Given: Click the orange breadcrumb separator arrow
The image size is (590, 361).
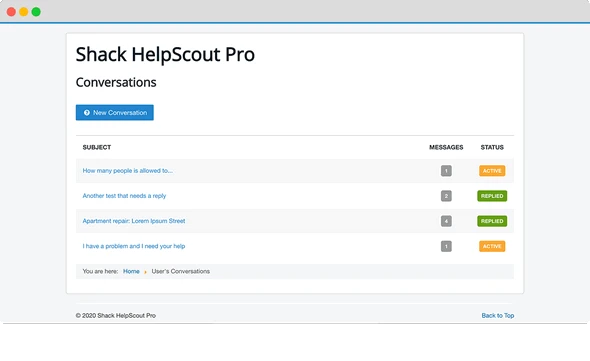Looking at the screenshot, I should point(145,272).
